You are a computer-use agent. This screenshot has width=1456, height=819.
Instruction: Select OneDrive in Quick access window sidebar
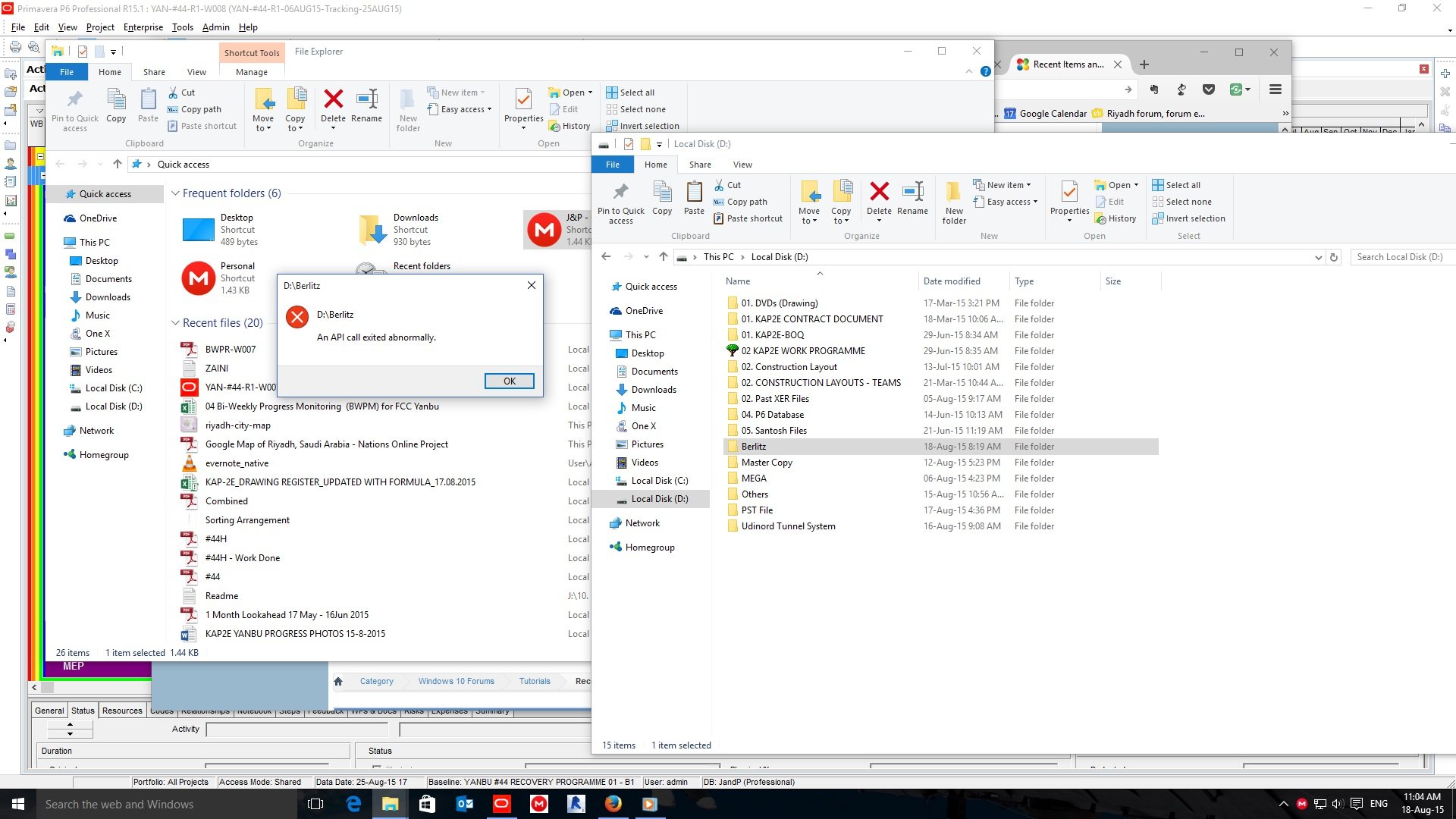98,218
